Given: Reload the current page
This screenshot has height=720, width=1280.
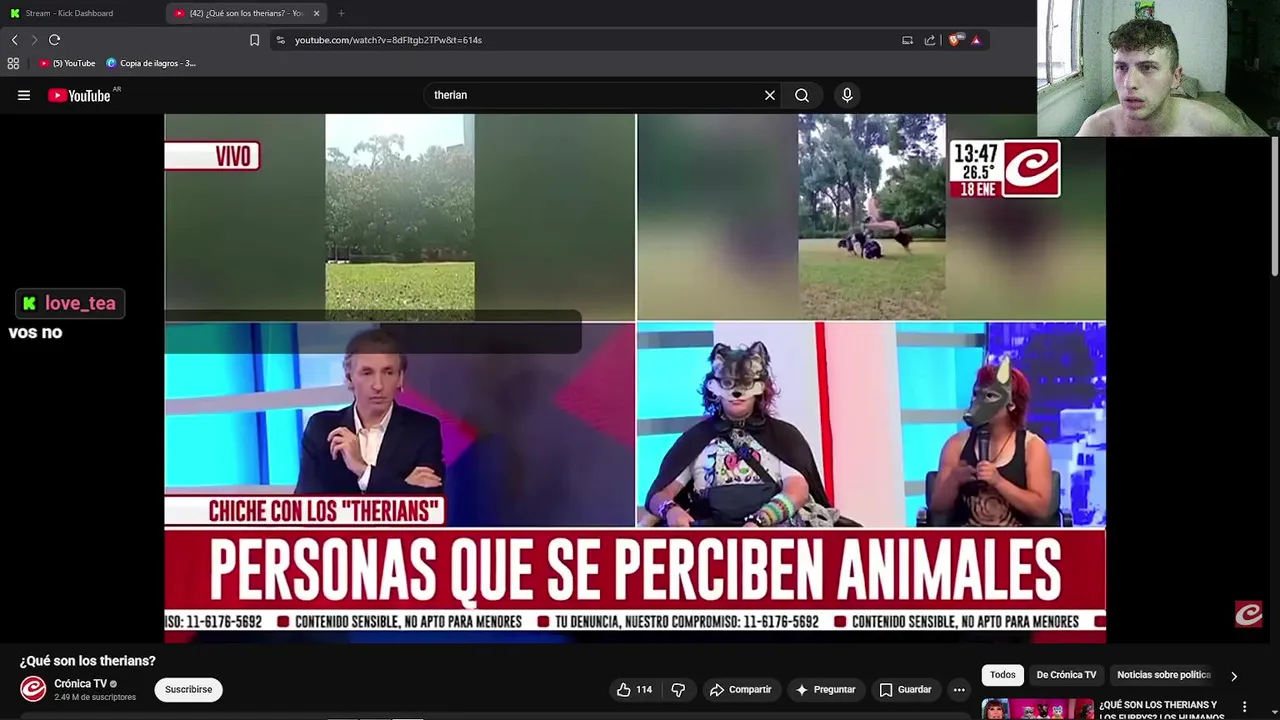Looking at the screenshot, I should (55, 40).
